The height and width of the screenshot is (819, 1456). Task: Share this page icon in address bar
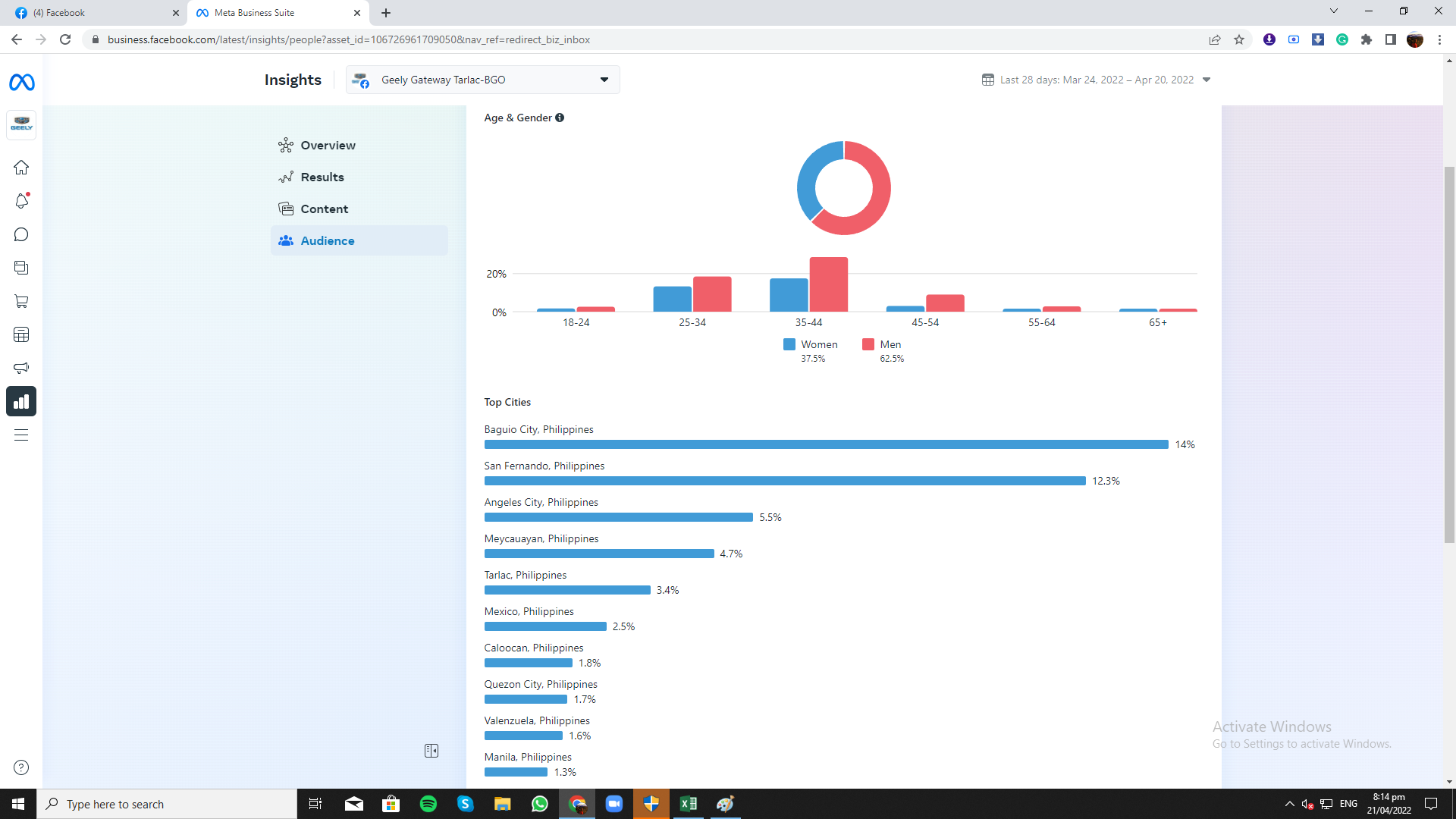click(x=1215, y=39)
